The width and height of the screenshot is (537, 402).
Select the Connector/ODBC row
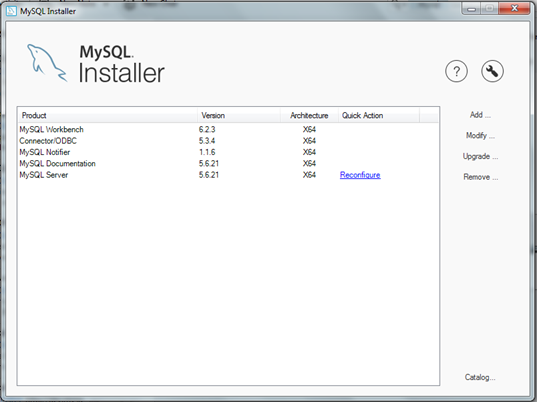click(x=228, y=141)
